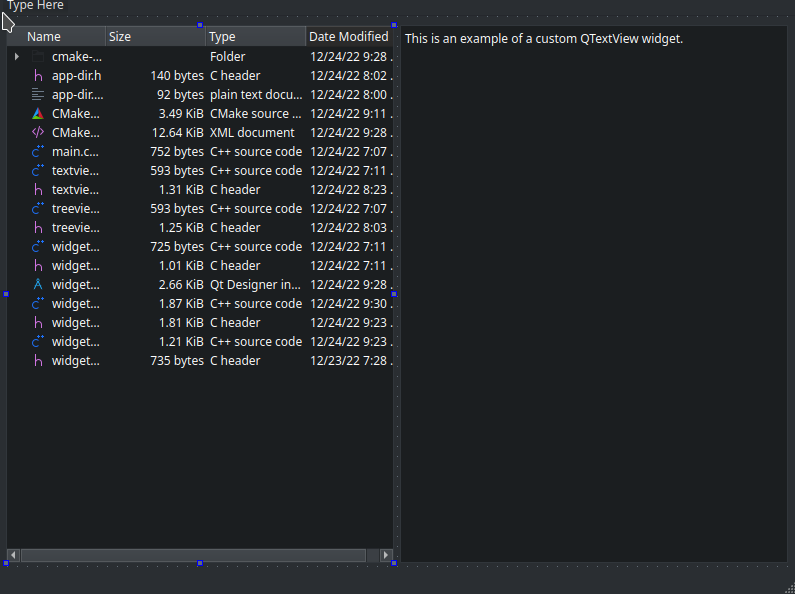Sort by the Size column header
The width and height of the screenshot is (795, 594).
150,37
